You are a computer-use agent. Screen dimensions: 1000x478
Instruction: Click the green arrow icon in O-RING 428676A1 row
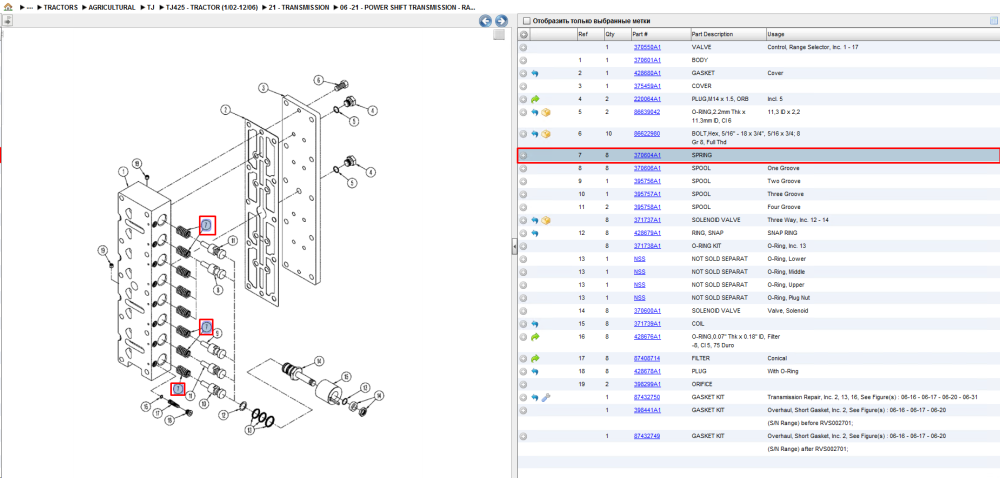click(x=534, y=337)
